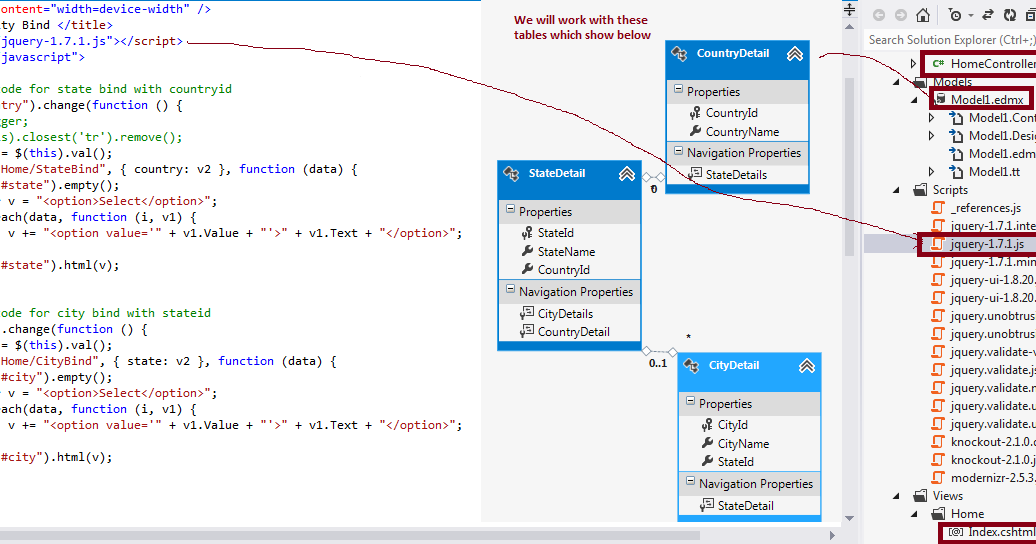
Task: Collapse Navigation Properties section of StateDetail
Action: click(x=510, y=289)
